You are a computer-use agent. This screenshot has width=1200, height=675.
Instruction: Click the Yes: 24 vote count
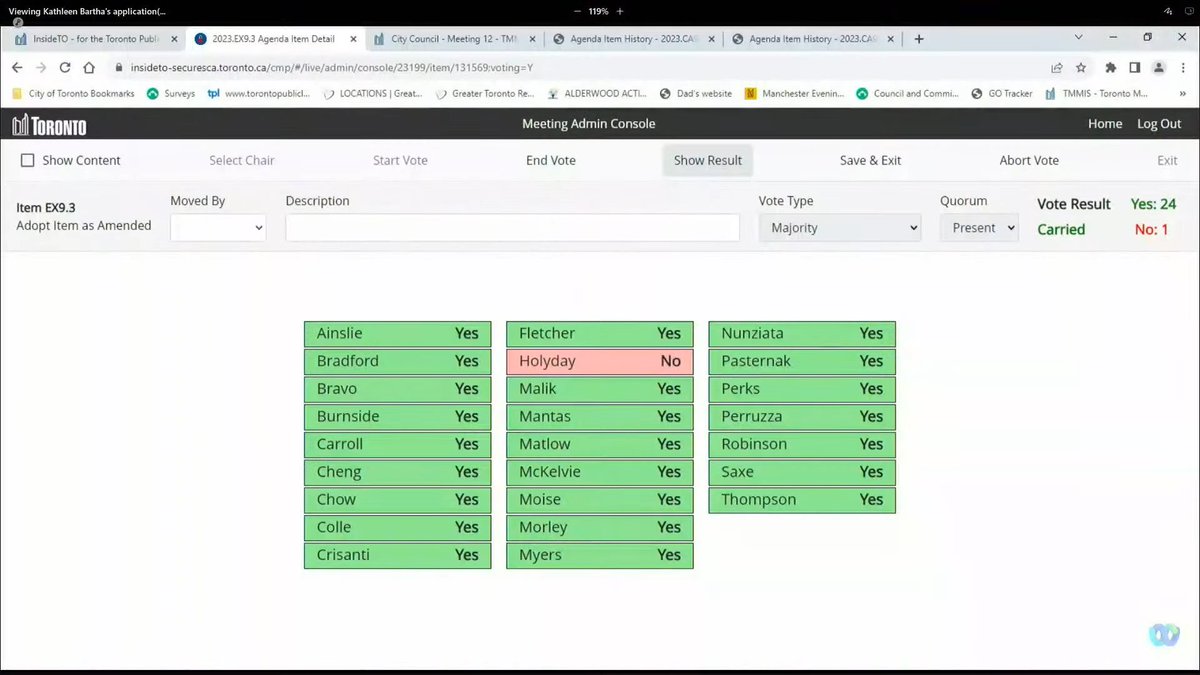coord(1153,204)
